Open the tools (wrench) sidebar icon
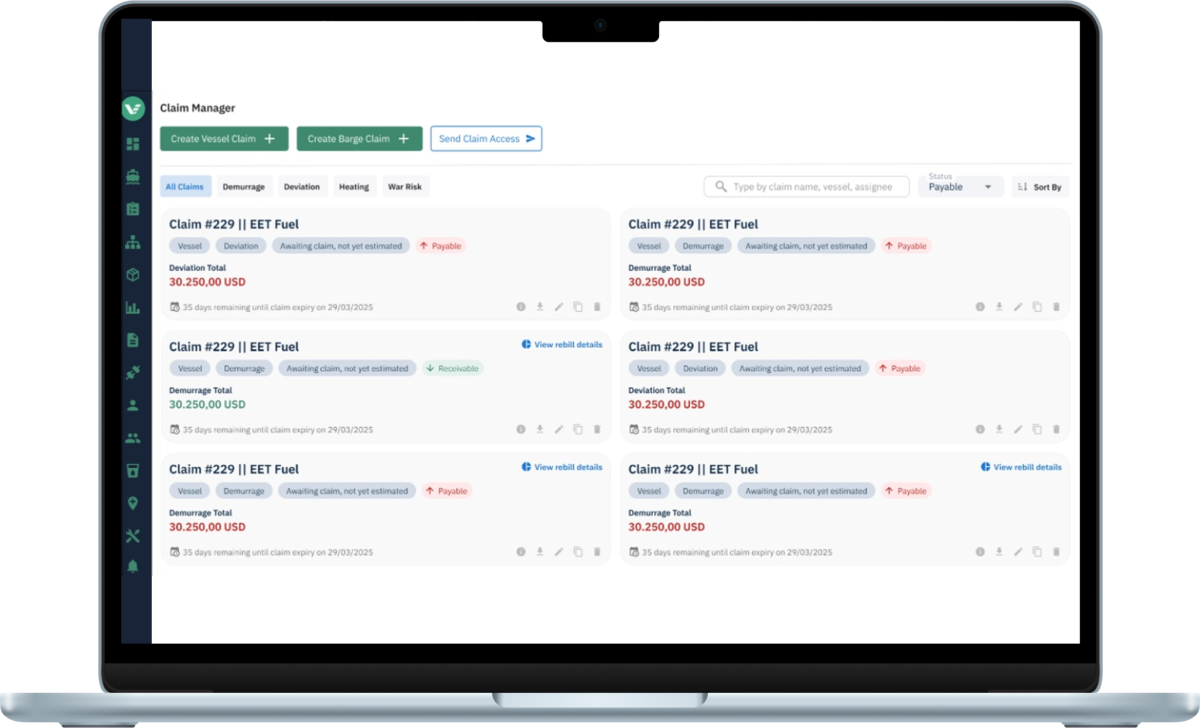The image size is (1200, 728). (x=133, y=536)
